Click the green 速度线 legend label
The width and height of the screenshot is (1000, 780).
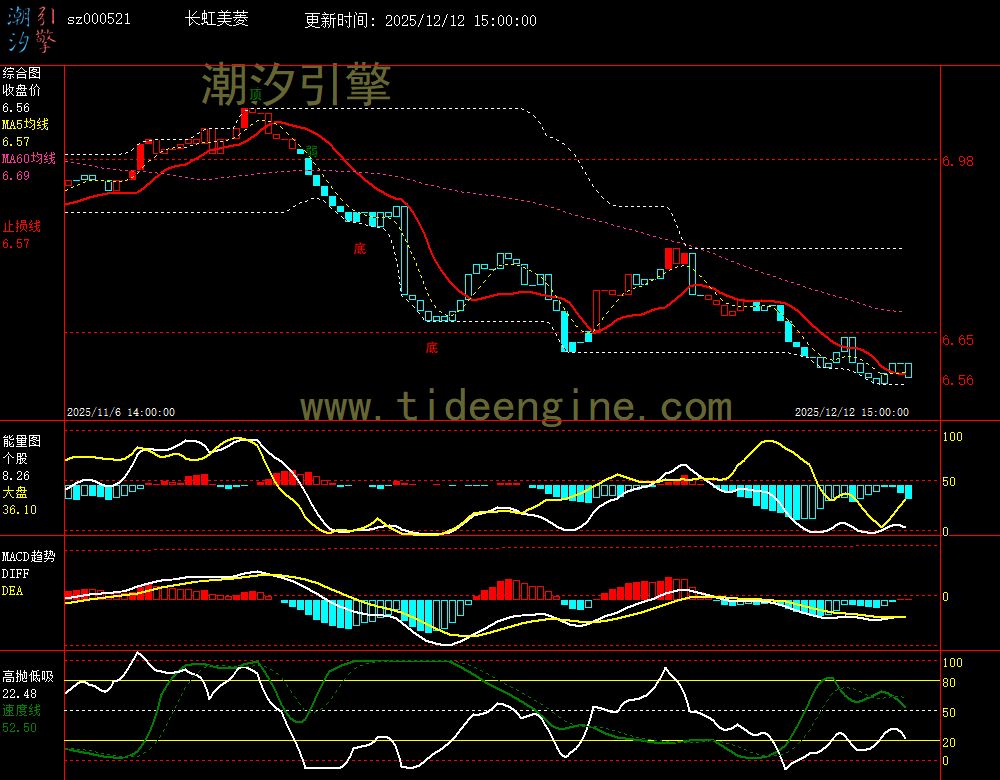[20, 710]
